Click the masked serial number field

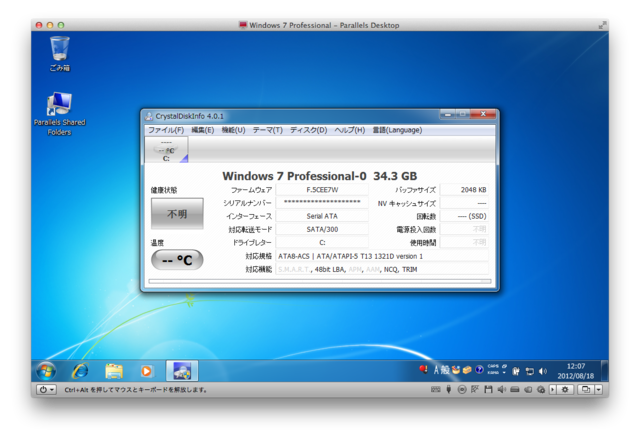click(322, 203)
